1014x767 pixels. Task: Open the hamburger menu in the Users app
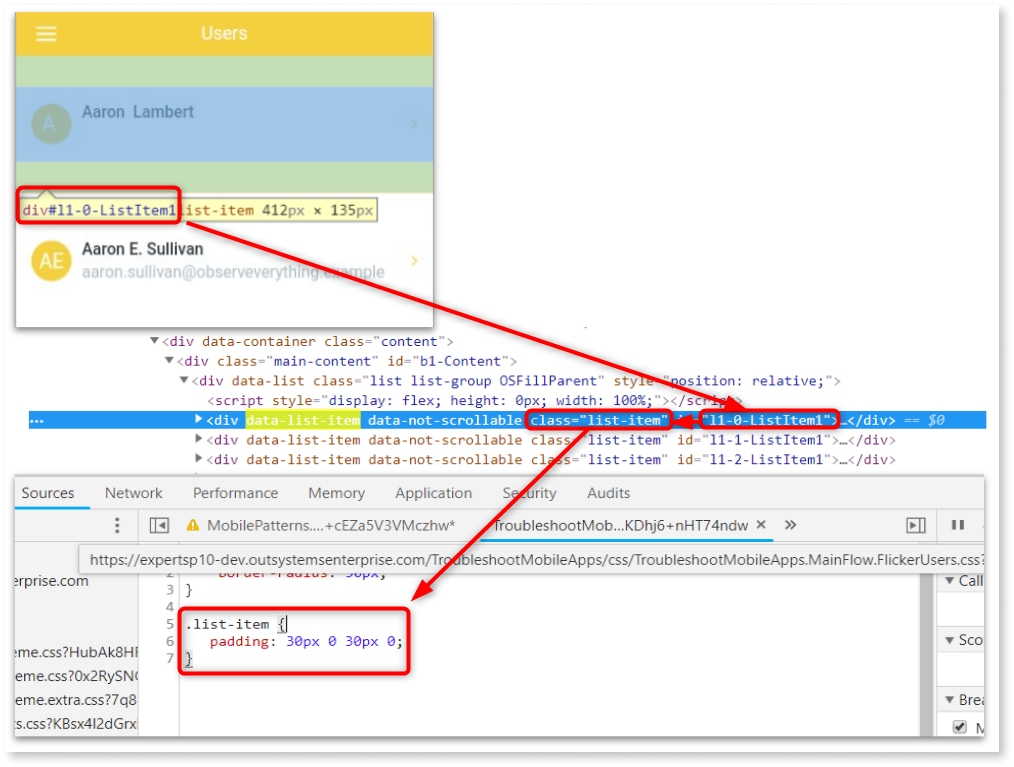point(46,33)
